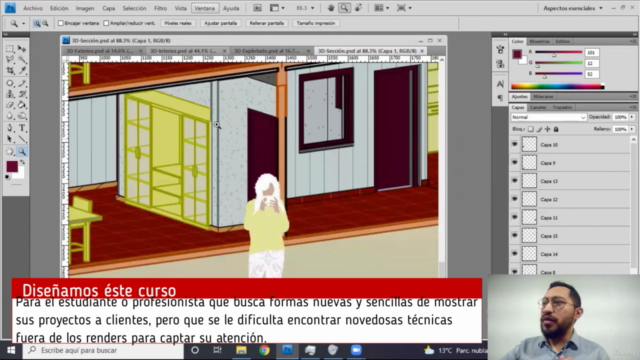Select the Zoom tool in toolbox
The image size is (640, 360).
pos(22,152)
